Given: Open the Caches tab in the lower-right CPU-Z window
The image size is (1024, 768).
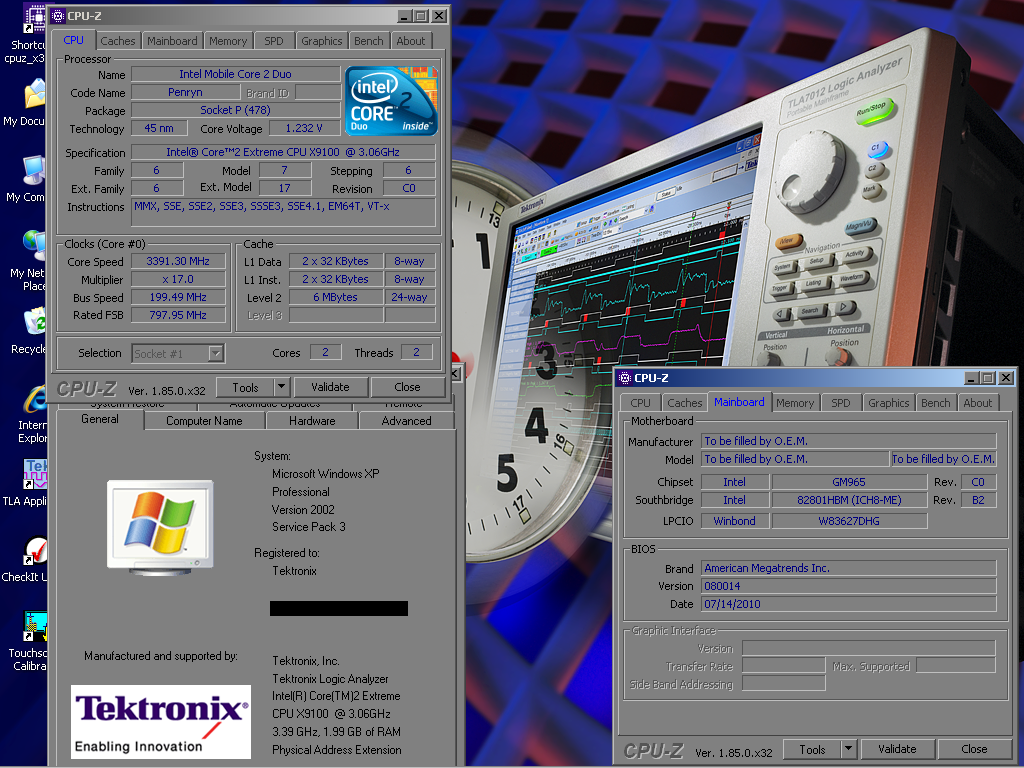Looking at the screenshot, I should [x=684, y=403].
